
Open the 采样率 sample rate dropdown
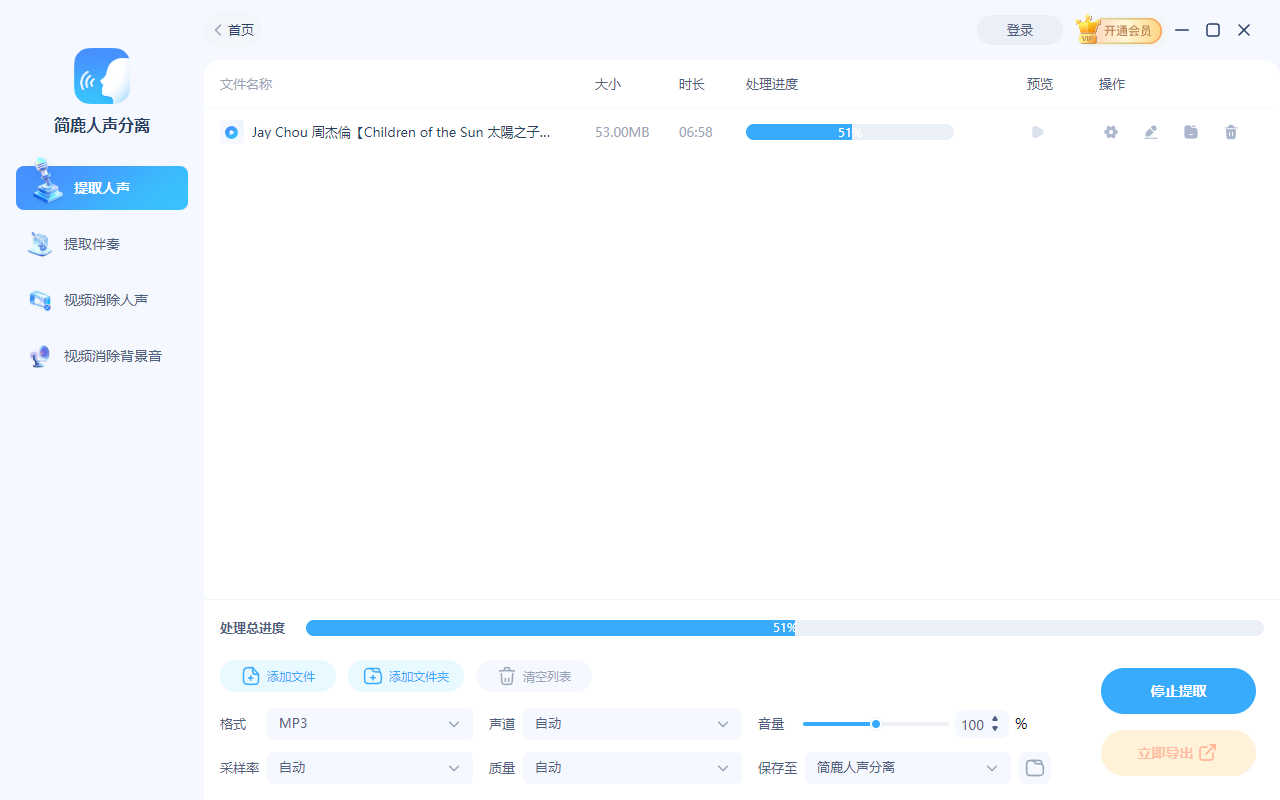[369, 767]
